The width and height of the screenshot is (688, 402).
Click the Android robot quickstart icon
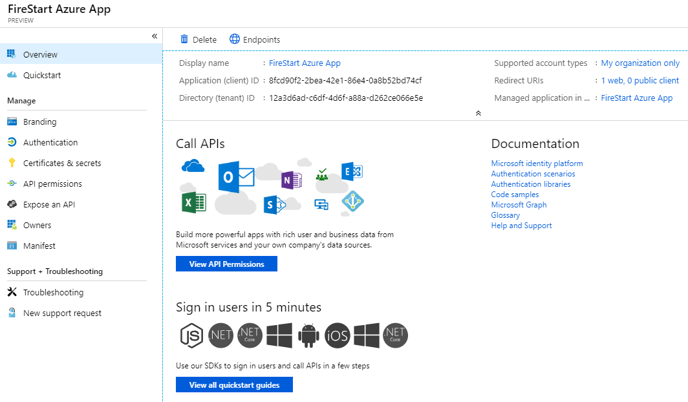(x=308, y=336)
